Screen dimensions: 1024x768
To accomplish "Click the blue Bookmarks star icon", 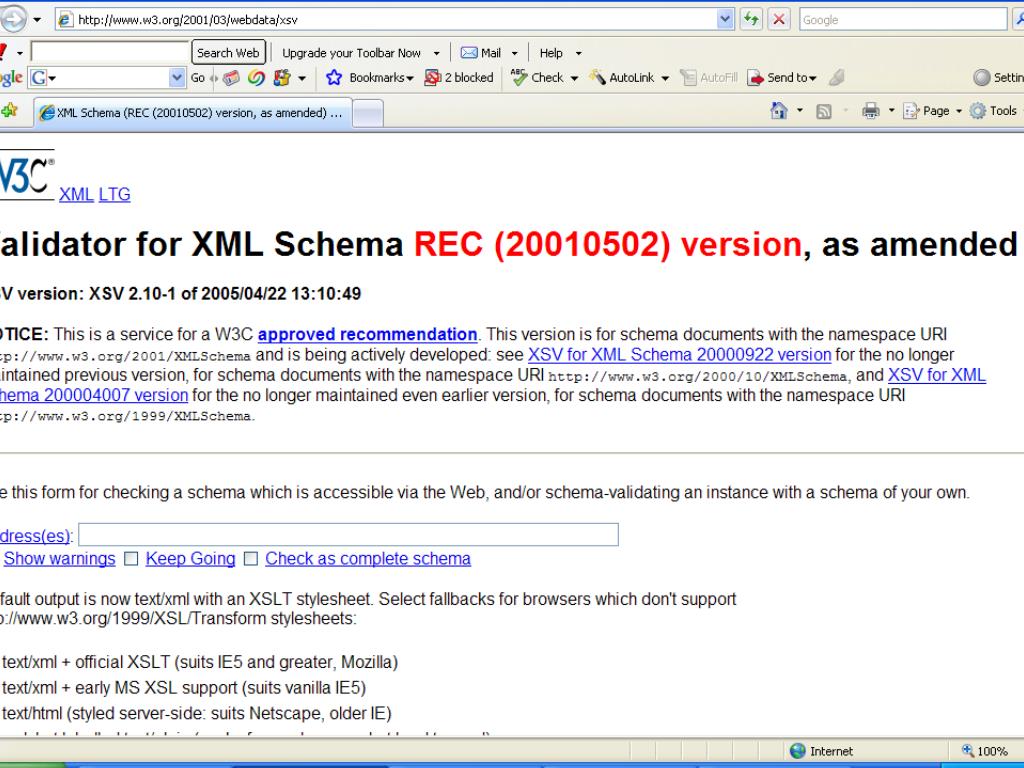I will tap(334, 78).
